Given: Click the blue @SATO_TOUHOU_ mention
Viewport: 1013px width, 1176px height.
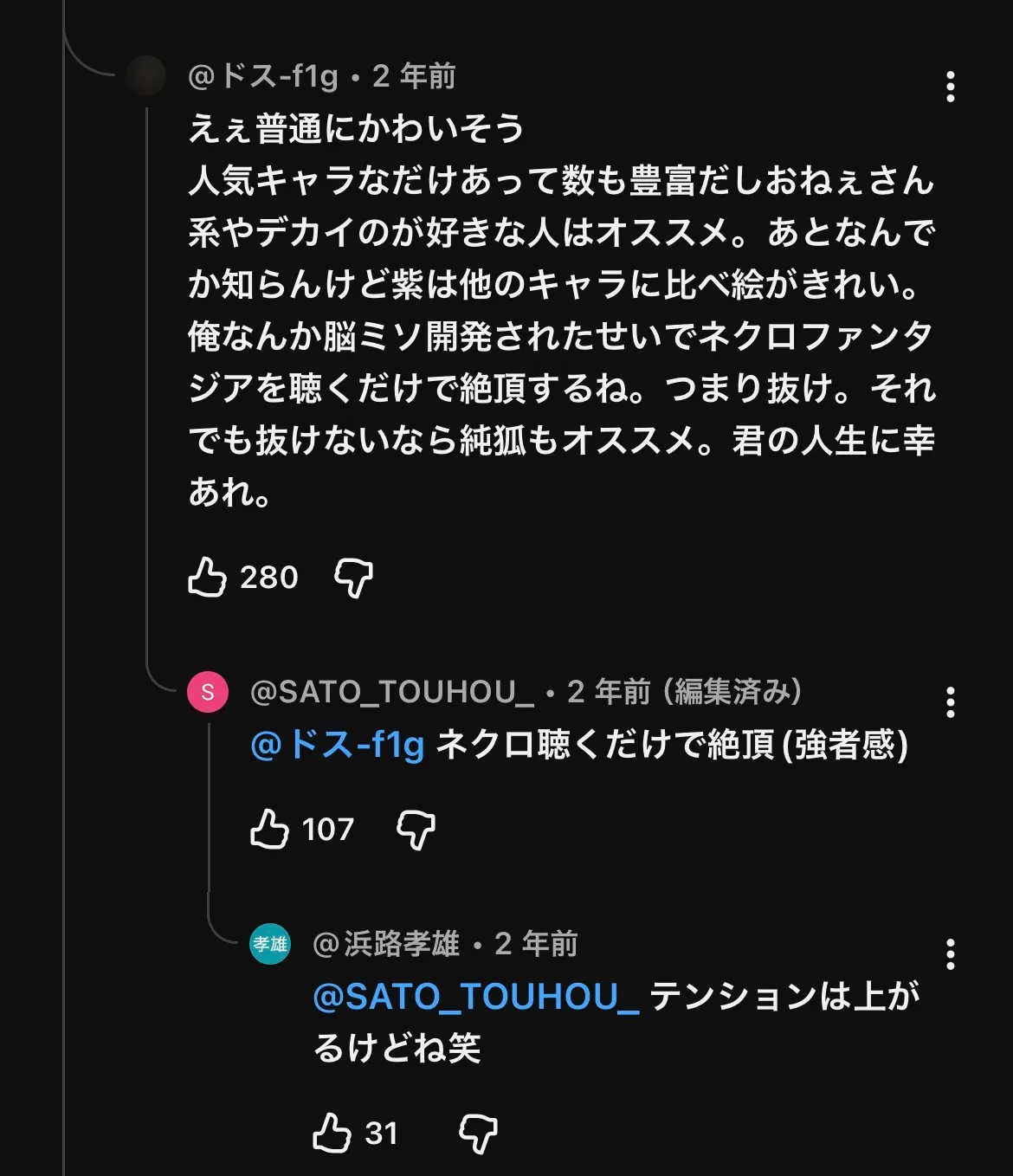Looking at the screenshot, I should (475, 997).
